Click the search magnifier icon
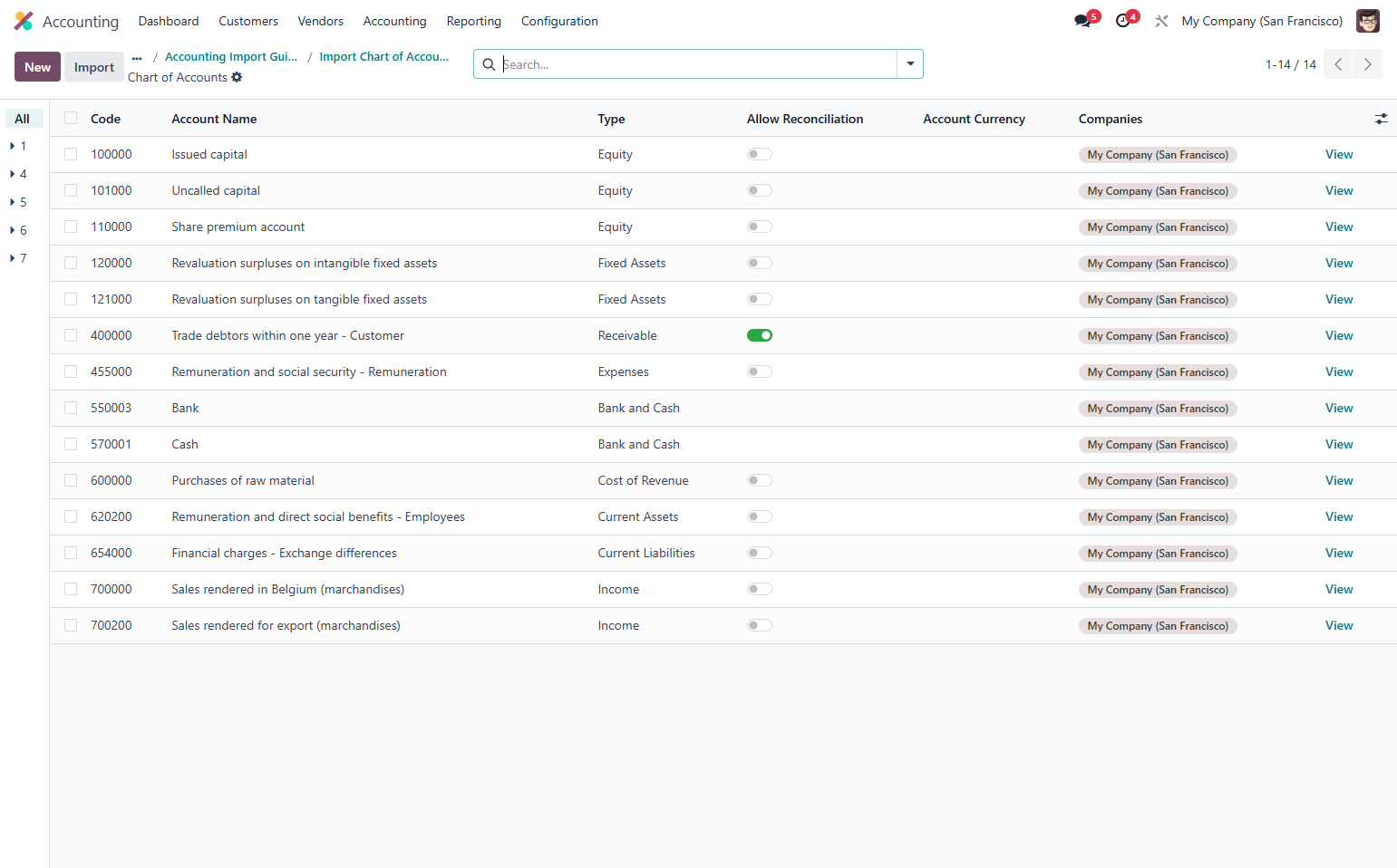Screen dimensions: 1397x868 489,64
